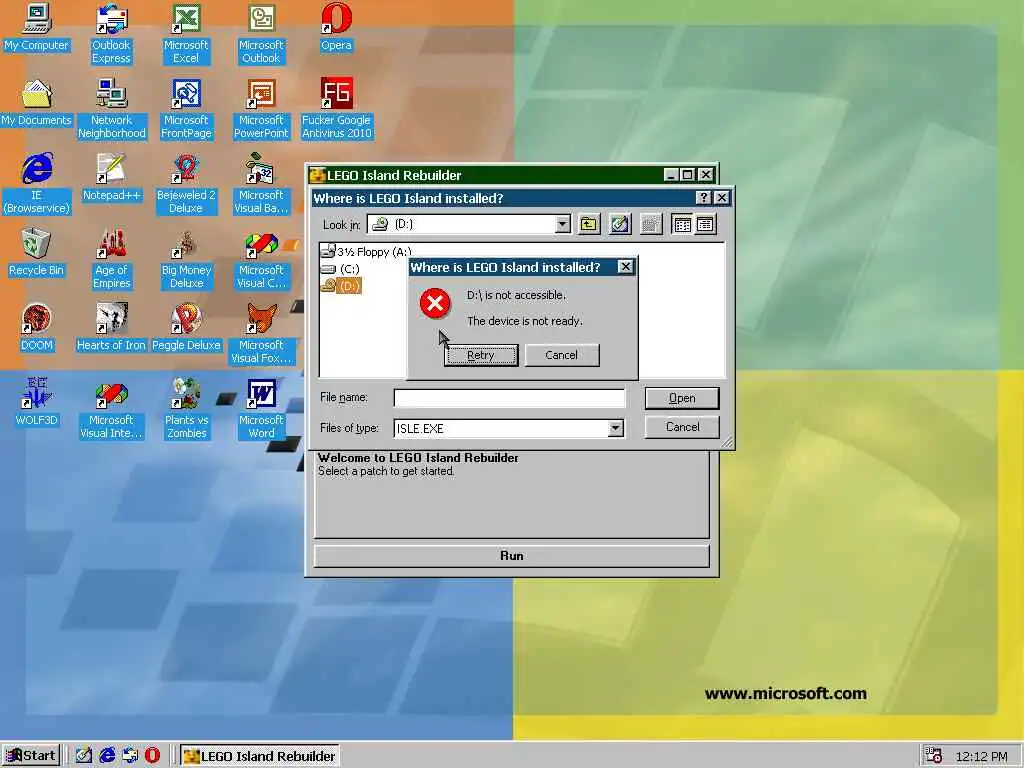Screen dimensions: 1024x768
Task: Click the first quick launch taskbar icon
Action: 84,756
